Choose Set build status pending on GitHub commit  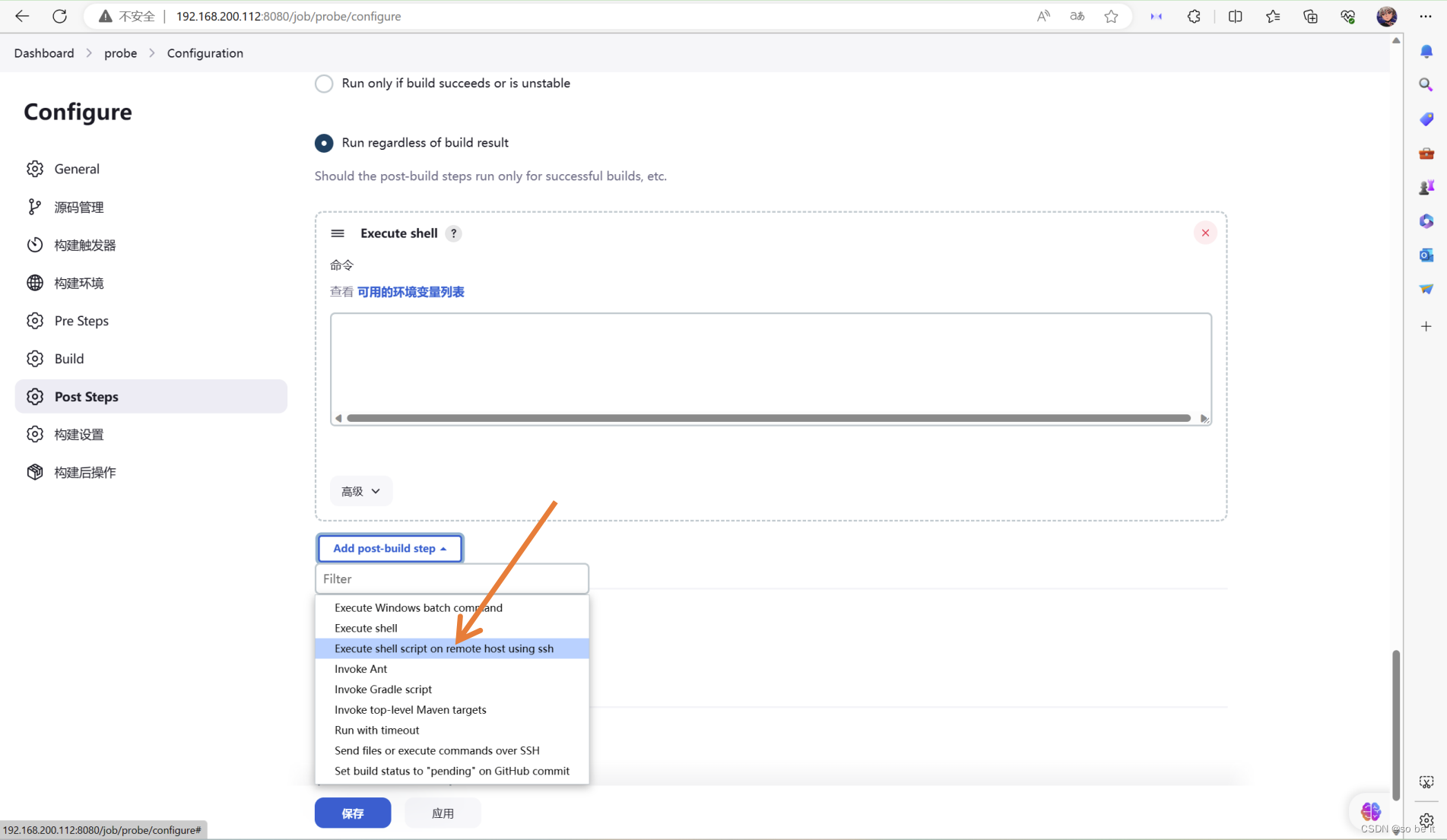coord(452,771)
